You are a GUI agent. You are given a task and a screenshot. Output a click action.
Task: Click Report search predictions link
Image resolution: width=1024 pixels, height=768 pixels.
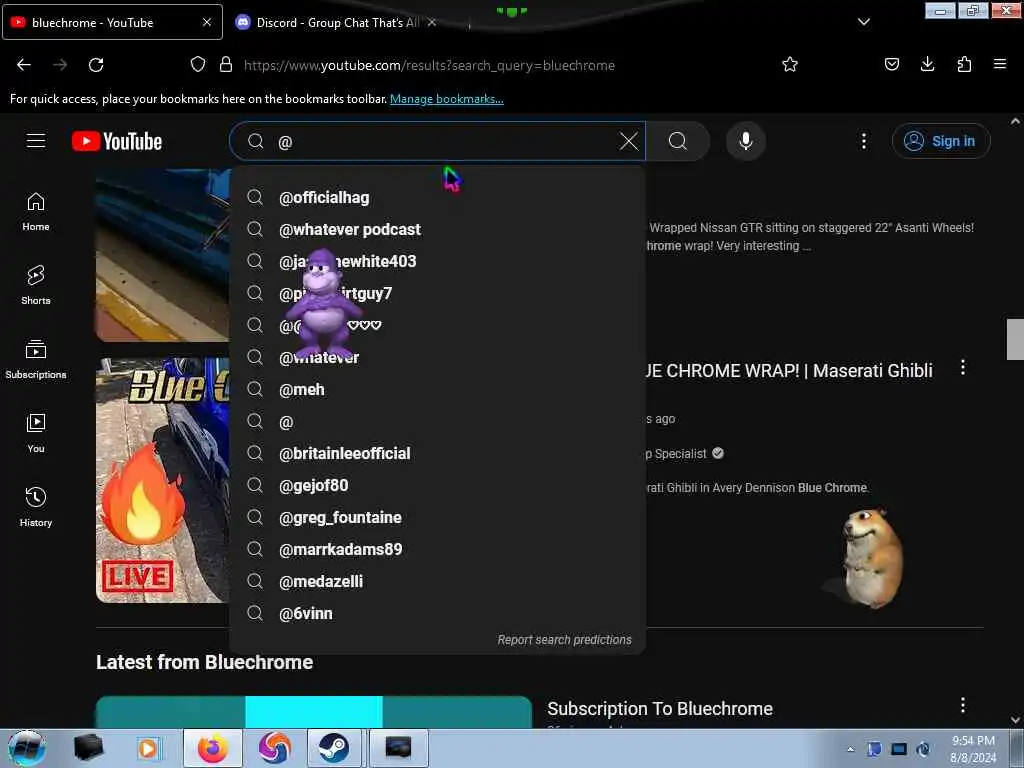tap(564, 640)
